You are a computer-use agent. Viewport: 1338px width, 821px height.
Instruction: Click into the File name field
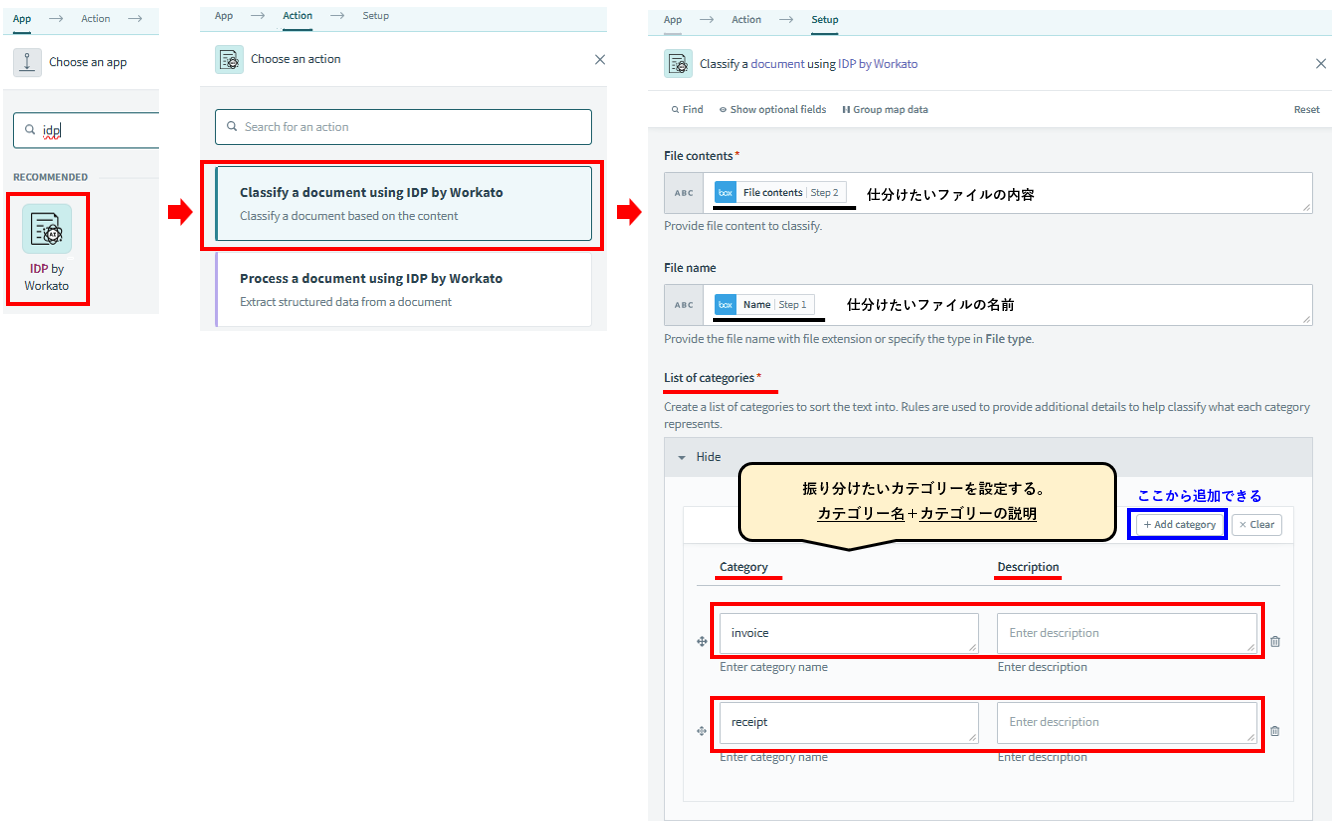pyautogui.click(x=1008, y=305)
